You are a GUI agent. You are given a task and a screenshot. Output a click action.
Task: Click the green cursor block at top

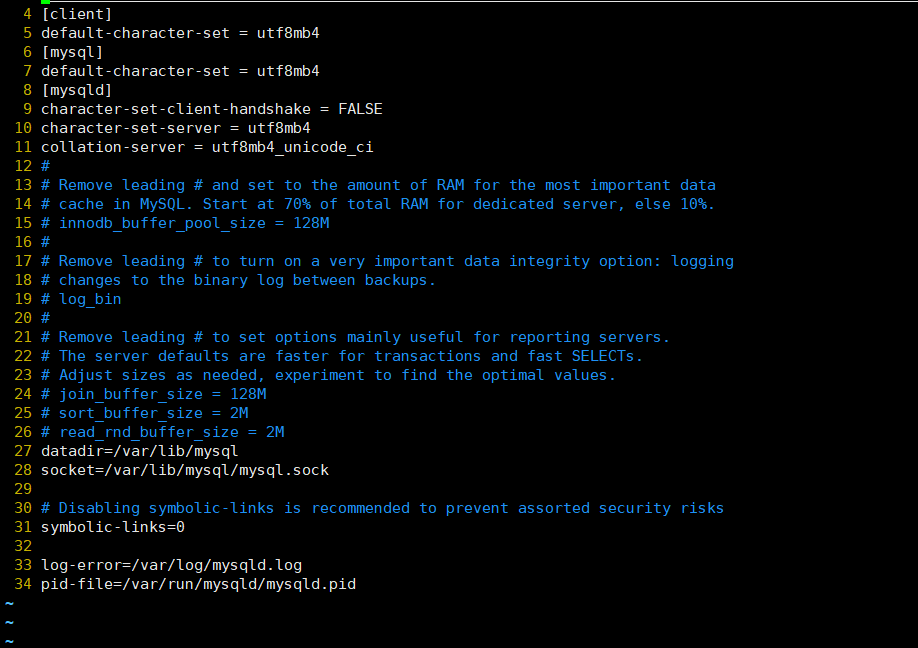46,2
